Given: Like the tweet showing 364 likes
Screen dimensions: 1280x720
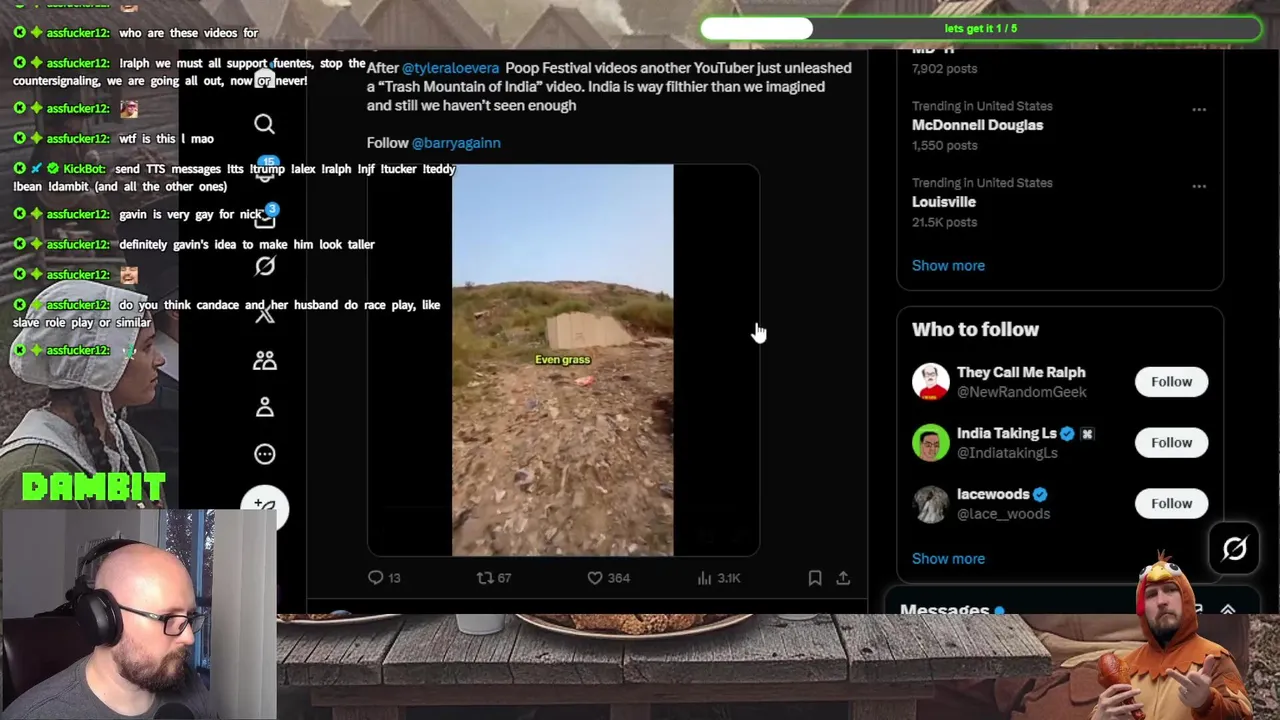Looking at the screenshot, I should (x=608, y=577).
